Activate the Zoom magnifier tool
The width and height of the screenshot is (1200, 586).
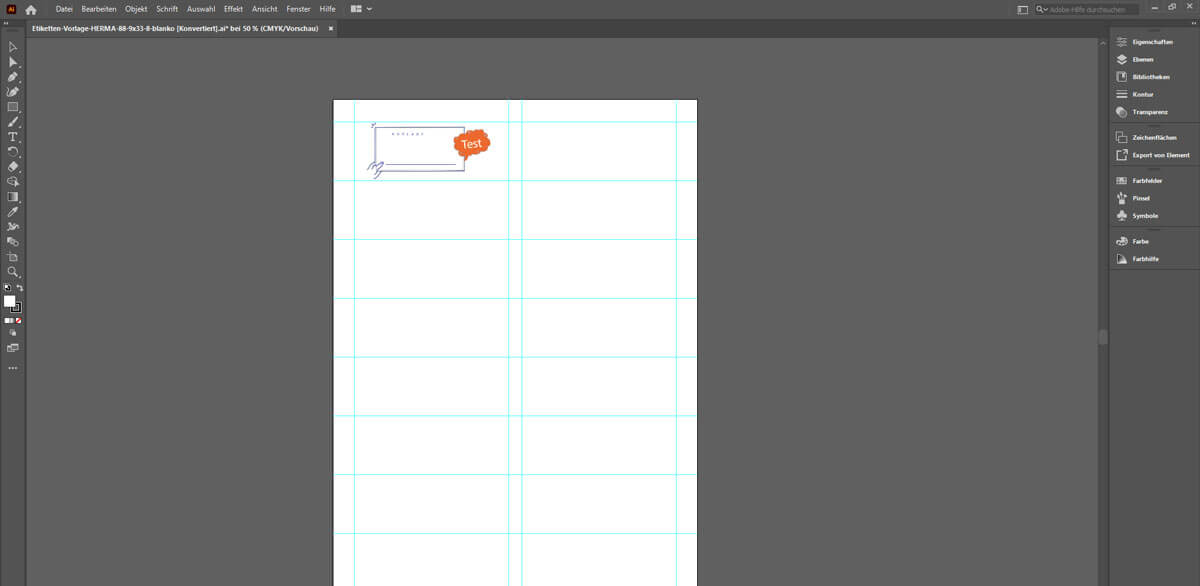click(13, 272)
